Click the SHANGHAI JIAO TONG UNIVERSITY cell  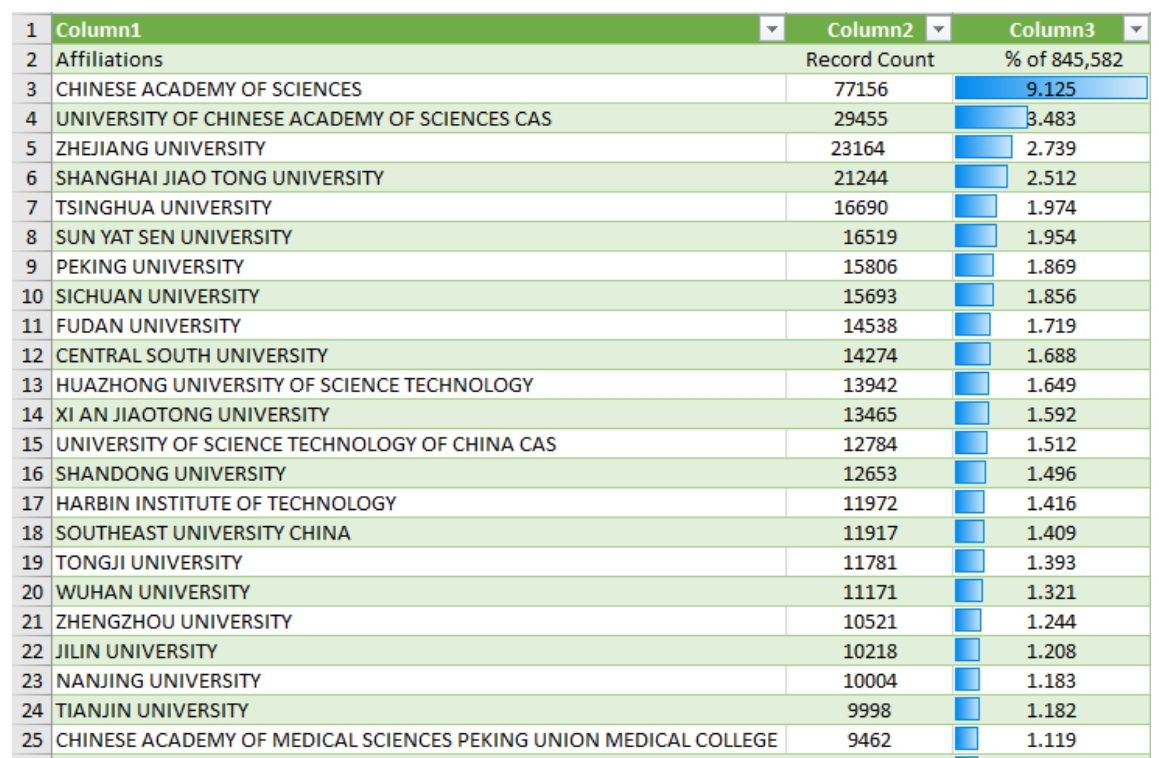pyautogui.click(x=418, y=177)
